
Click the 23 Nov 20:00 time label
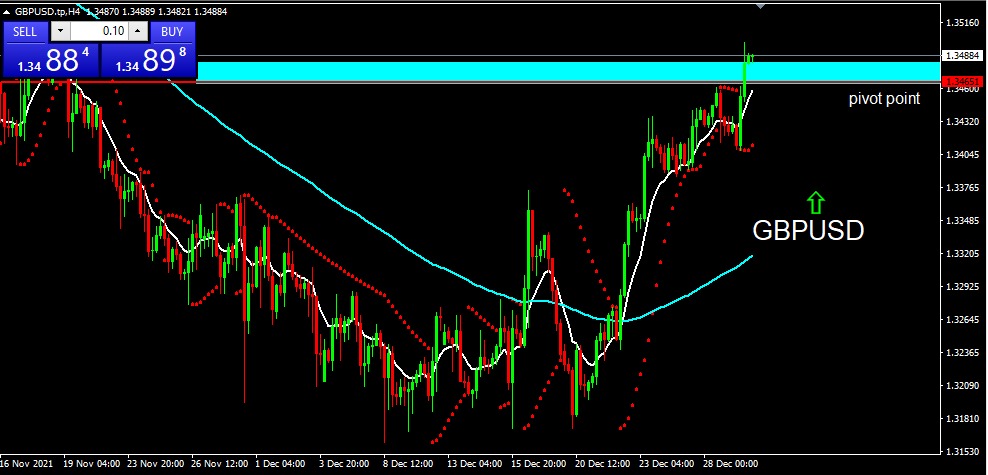[x=154, y=464]
